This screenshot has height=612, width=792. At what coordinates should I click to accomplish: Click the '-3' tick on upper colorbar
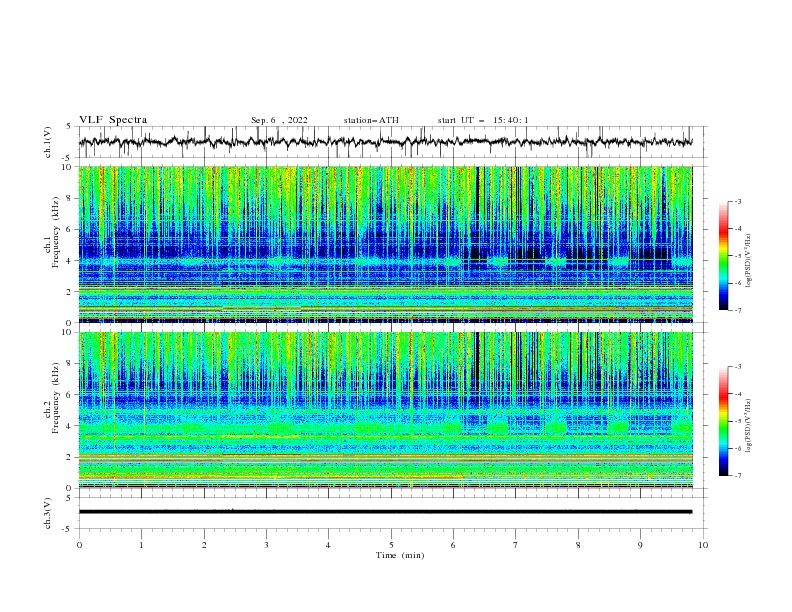pos(737,201)
